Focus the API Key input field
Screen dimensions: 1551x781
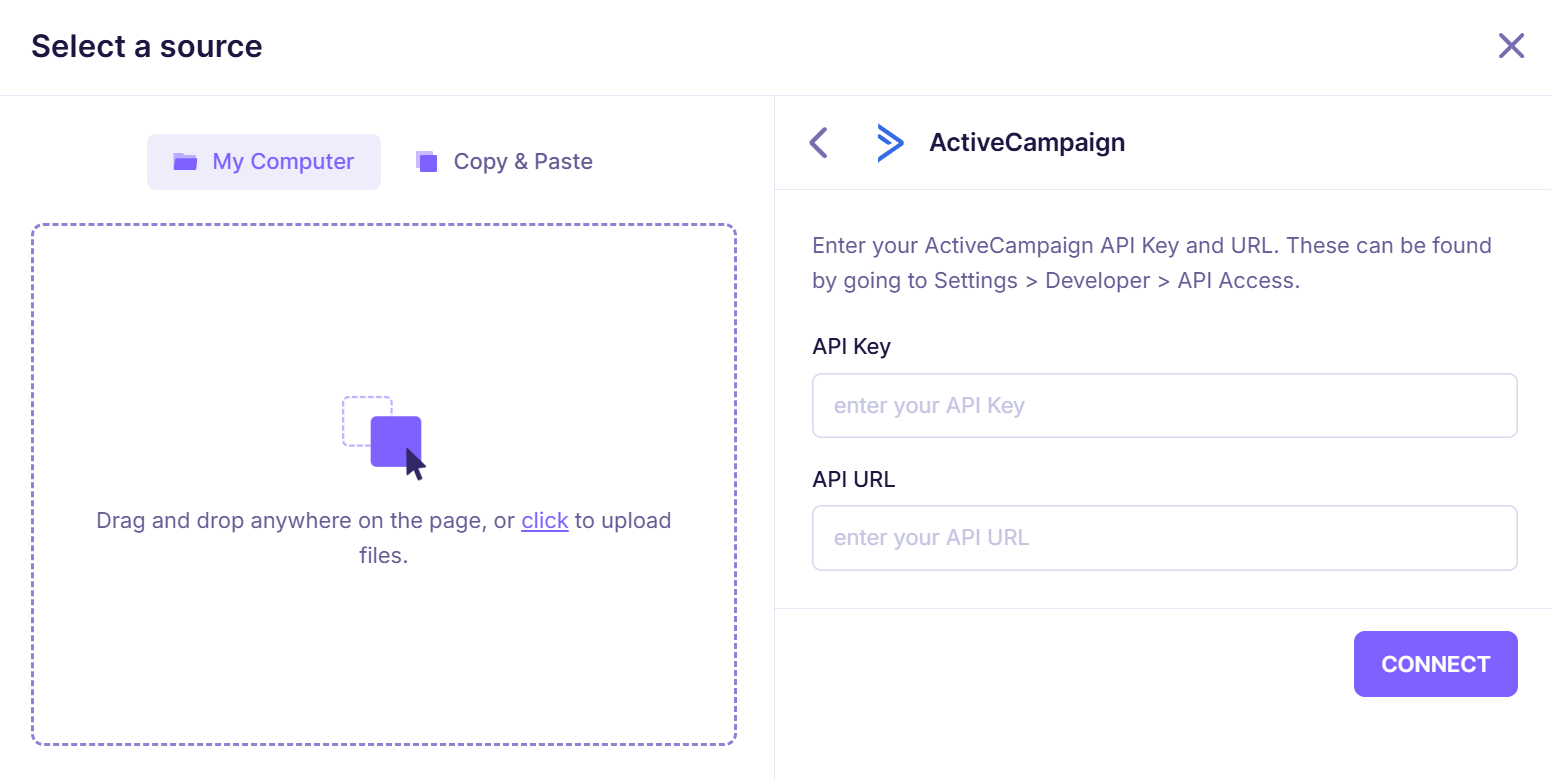pos(1165,406)
